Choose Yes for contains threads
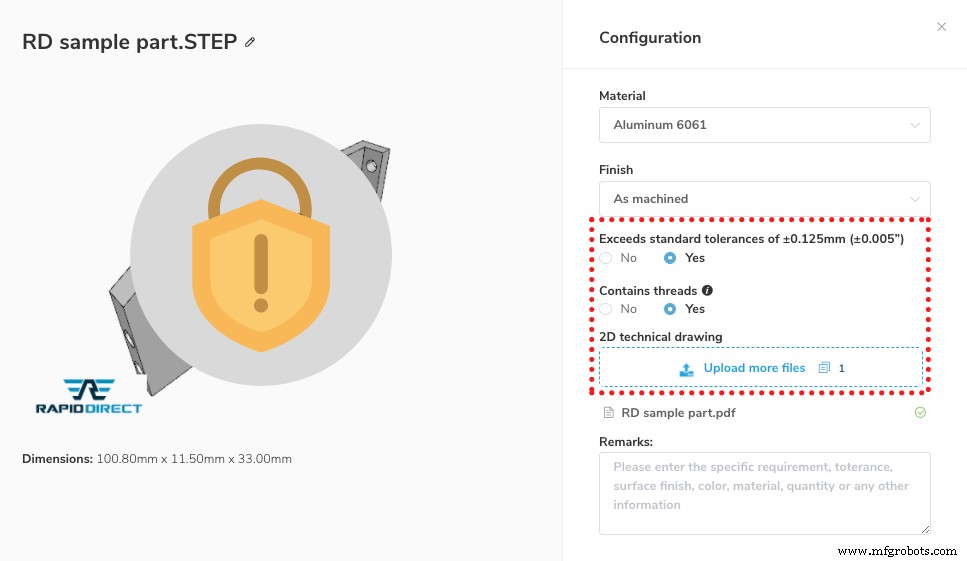Screen dimensions: 967x561 (x=671, y=309)
